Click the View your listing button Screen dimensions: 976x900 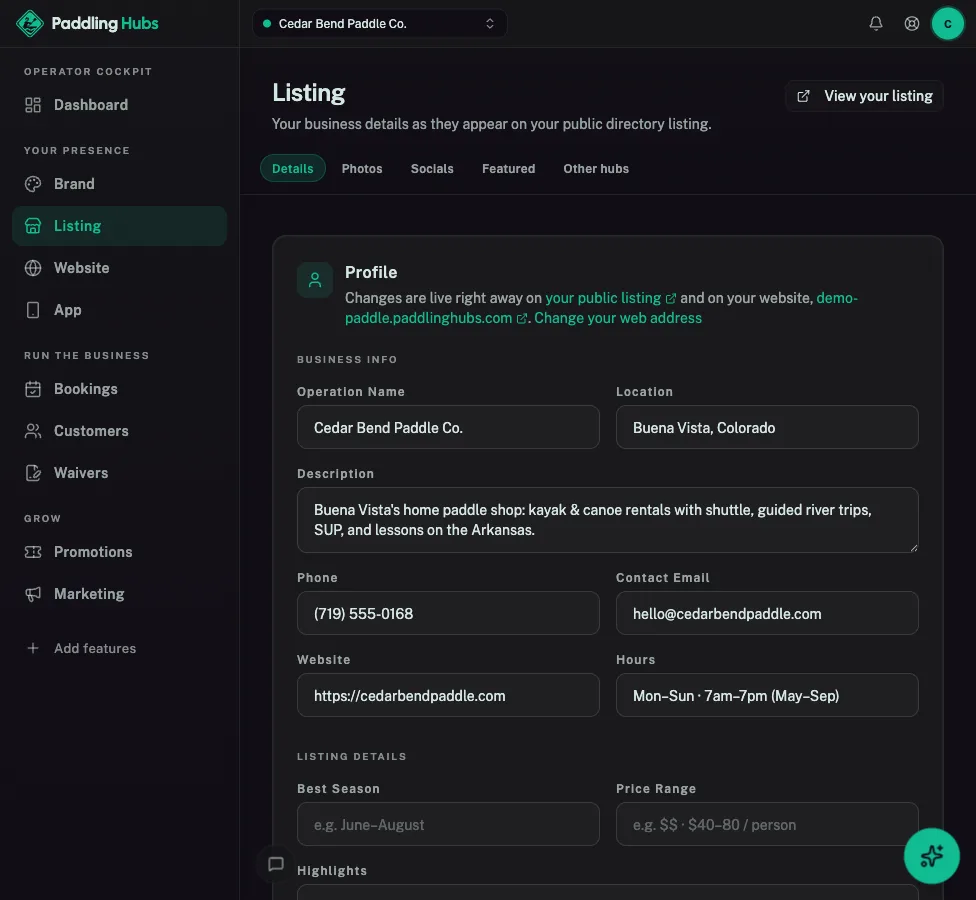click(865, 96)
